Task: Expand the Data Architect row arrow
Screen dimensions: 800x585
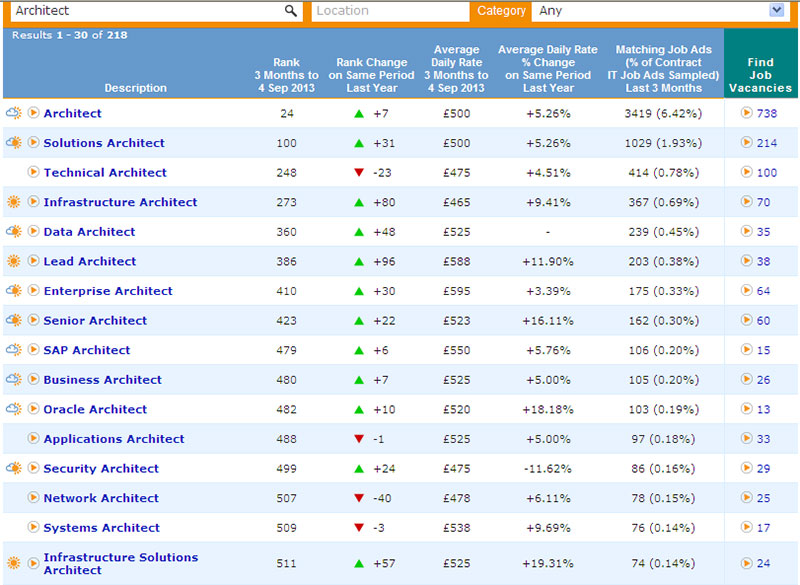Action: [x=33, y=231]
